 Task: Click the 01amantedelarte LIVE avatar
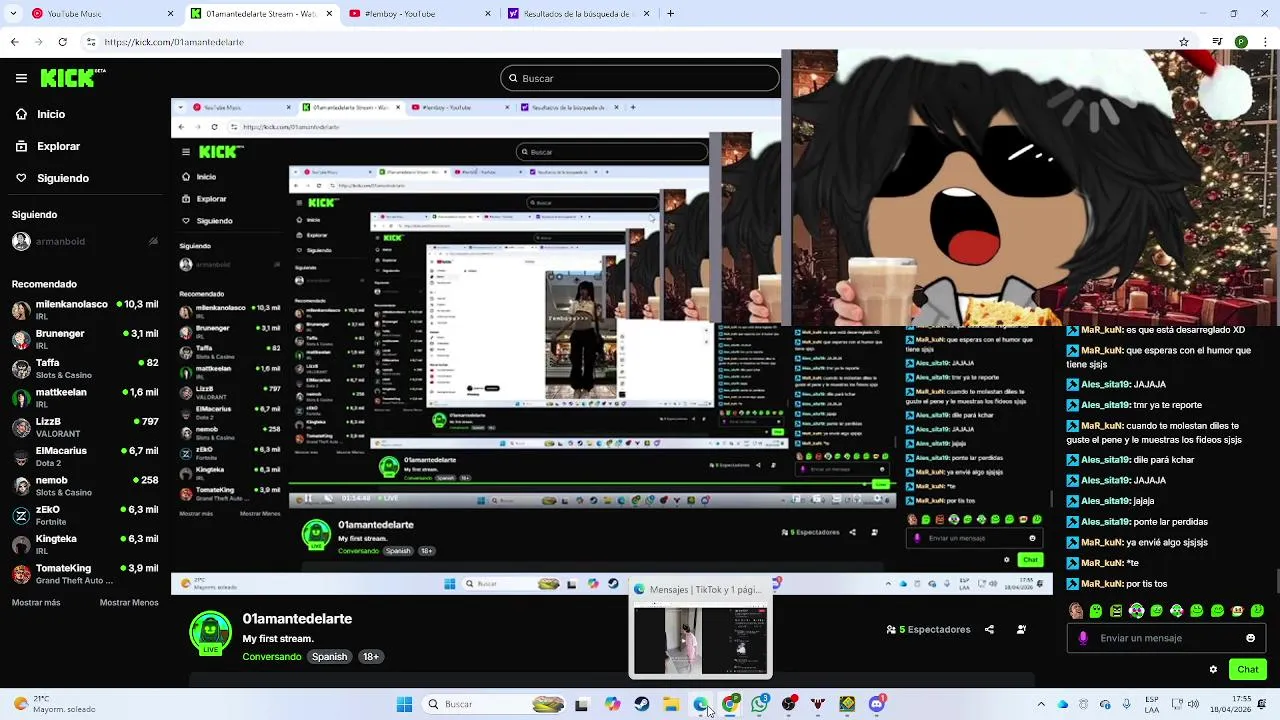coord(210,633)
